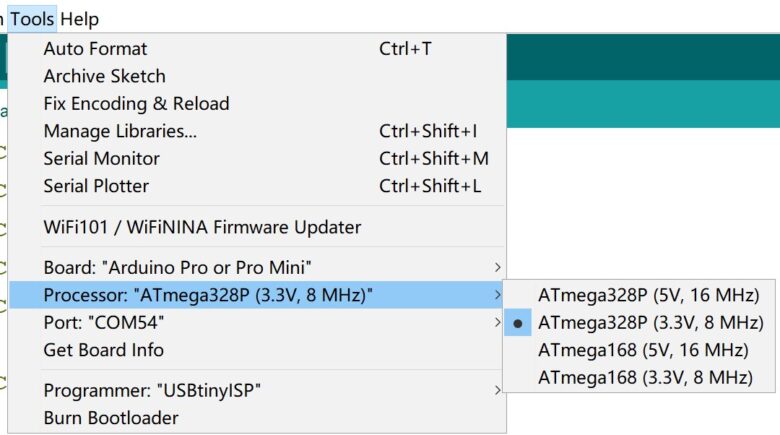Image resolution: width=780 pixels, height=435 pixels.
Task: Expand the Programmer USBtinyISP submenu arrow
Action: pyautogui.click(x=497, y=391)
